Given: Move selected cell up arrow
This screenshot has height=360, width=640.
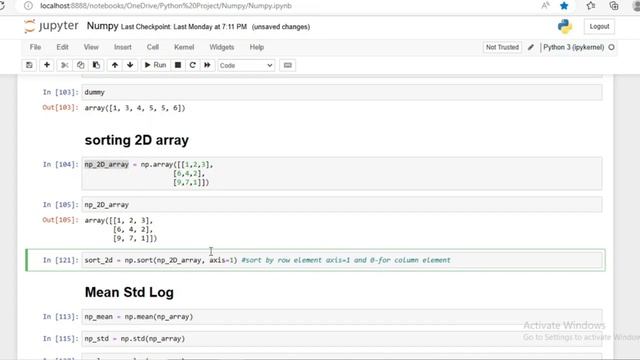Looking at the screenshot, I should click(x=115, y=65).
